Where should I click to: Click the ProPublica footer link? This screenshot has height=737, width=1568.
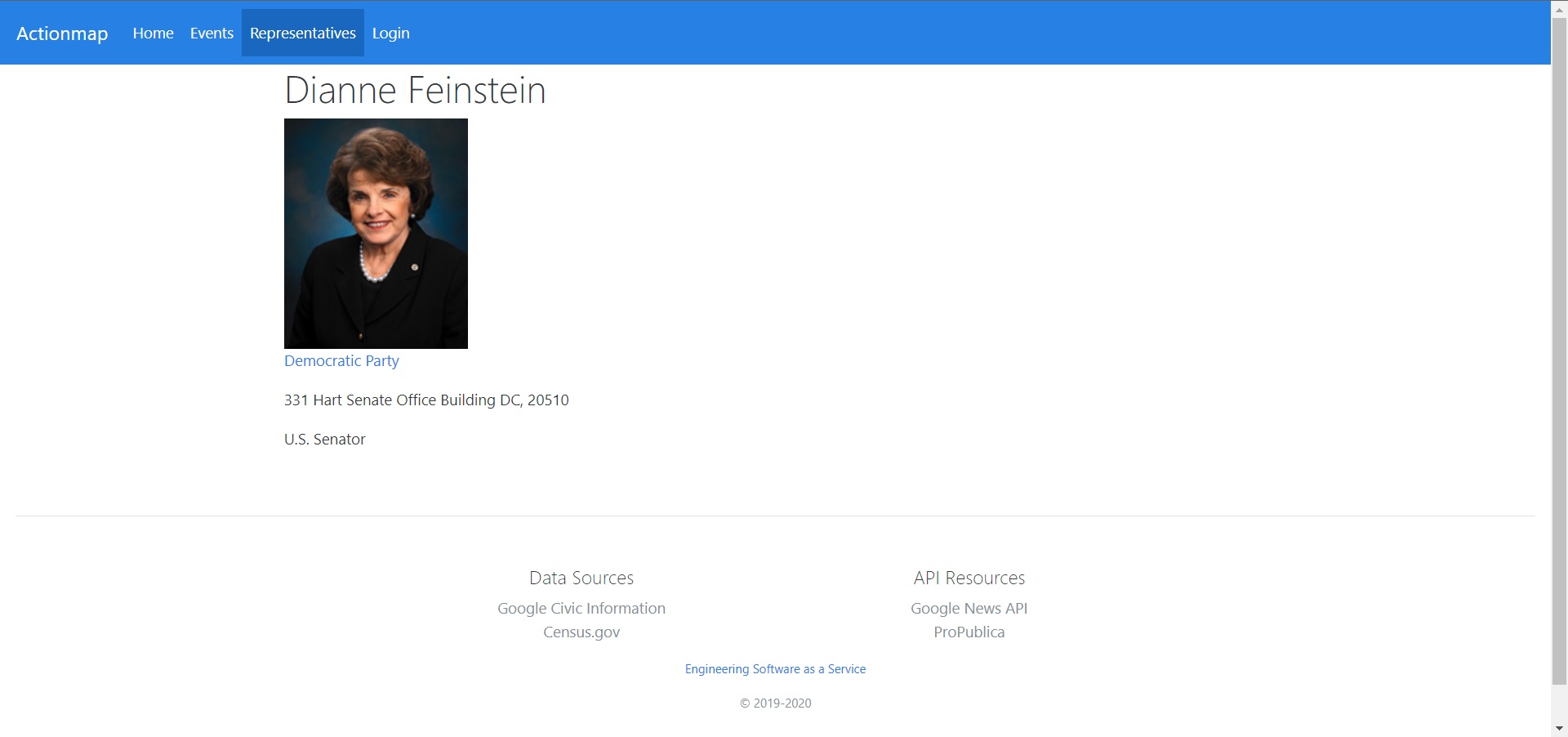[969, 632]
